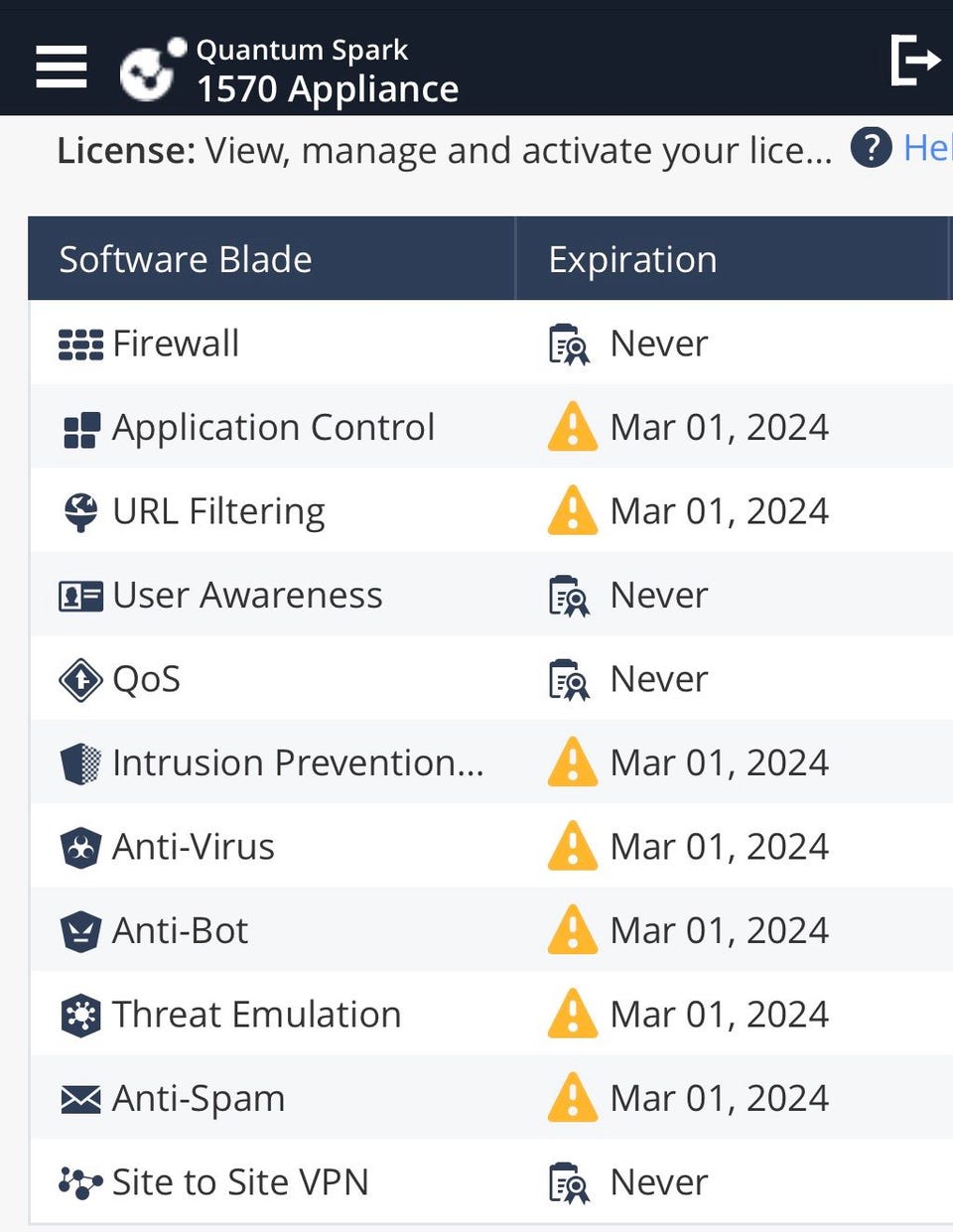Click the Quantum Spark logo
Screen dimensions: 953x1232
tap(153, 69)
